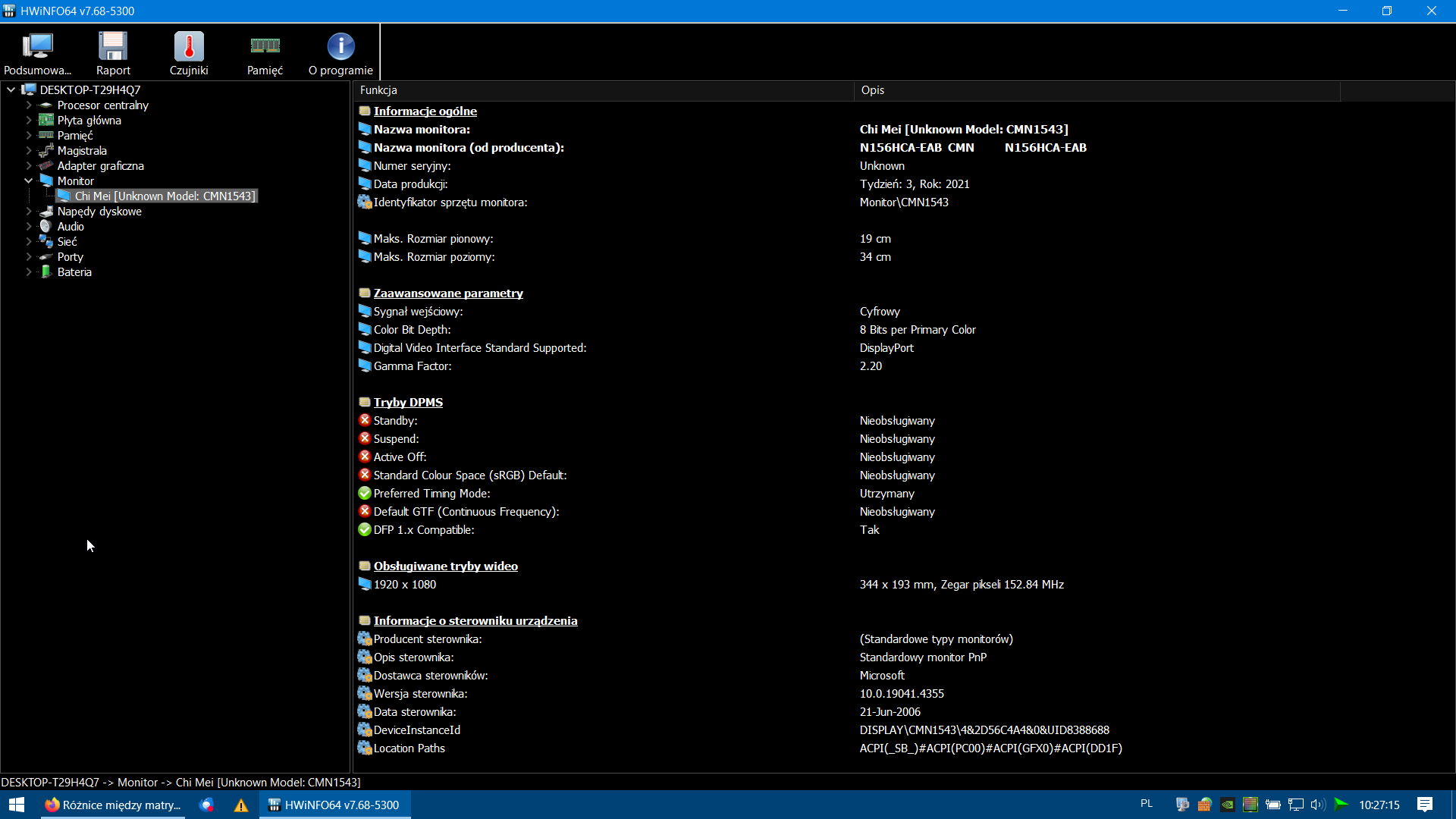Click the HWiNFO64 v7.68-5300 taskbar button

[335, 805]
